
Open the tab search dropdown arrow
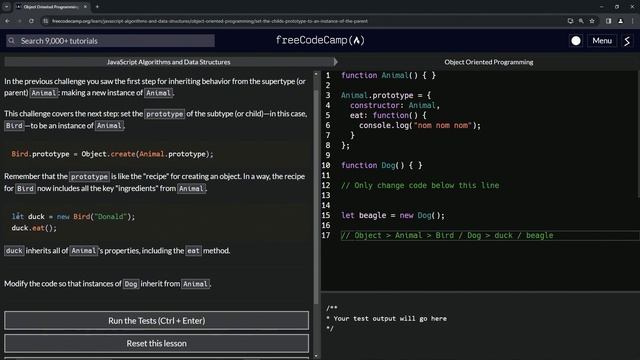pyautogui.click(x=7, y=7)
